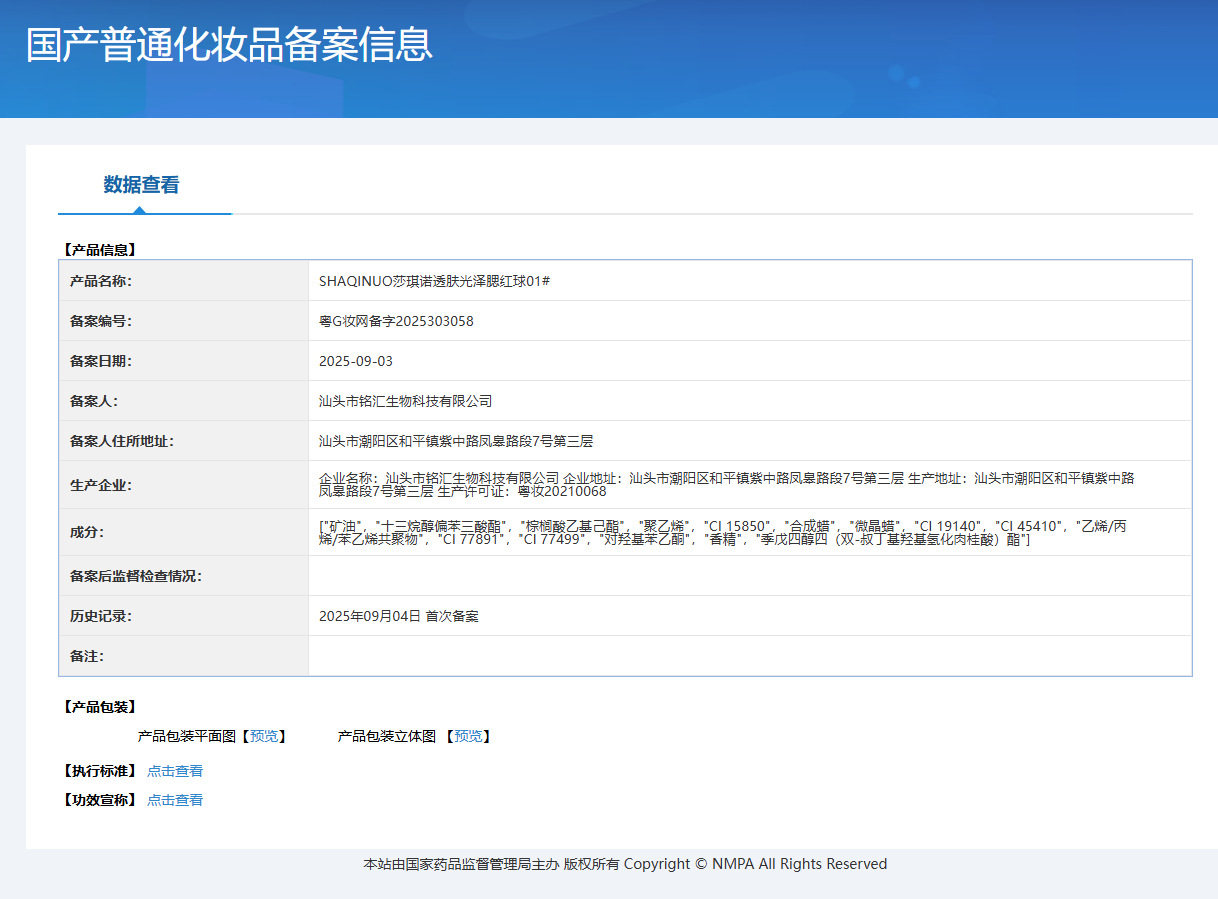Click the 备案编号 row label

[101, 321]
